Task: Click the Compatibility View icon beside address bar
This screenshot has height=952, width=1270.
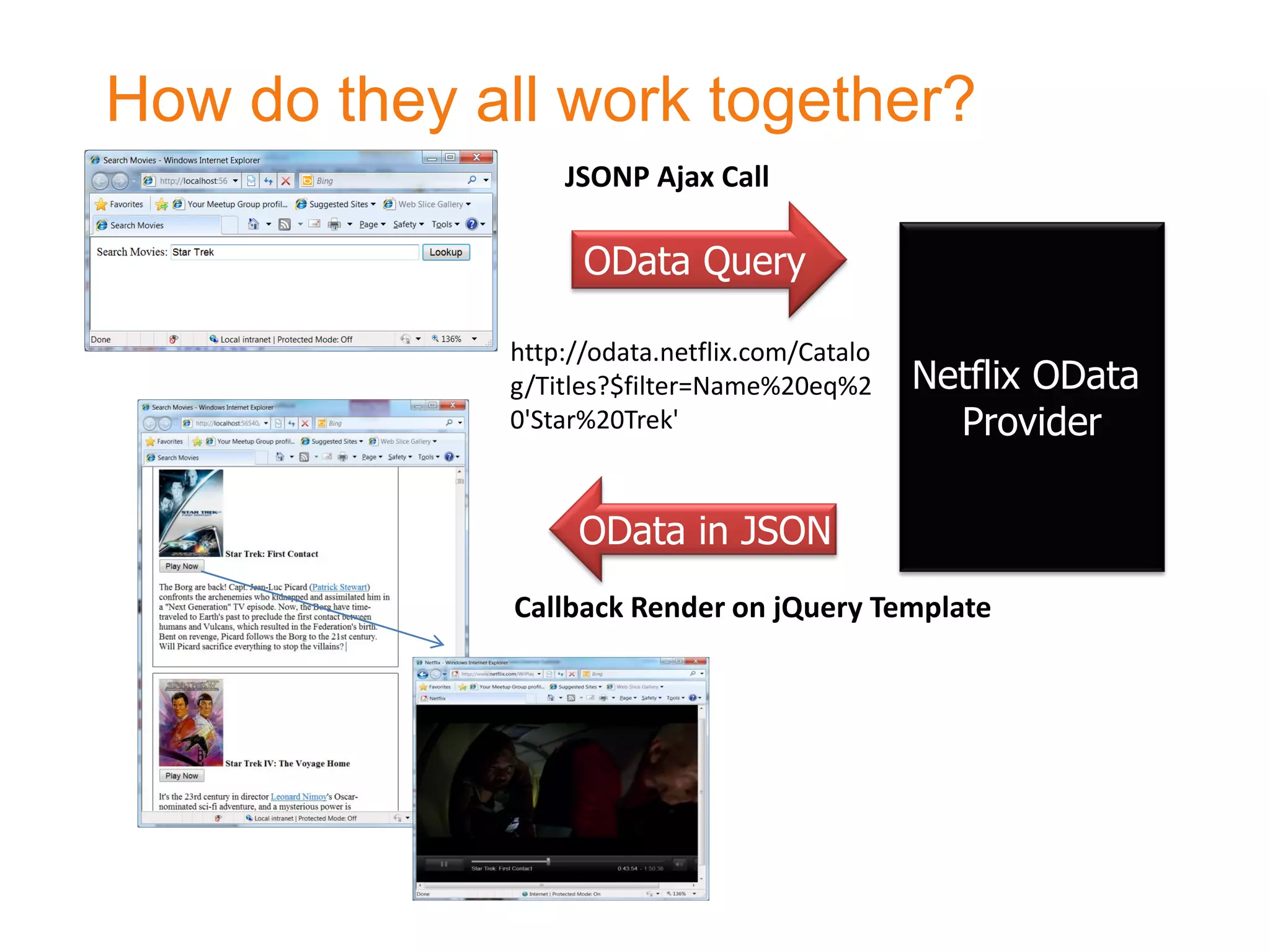Action: (251, 181)
